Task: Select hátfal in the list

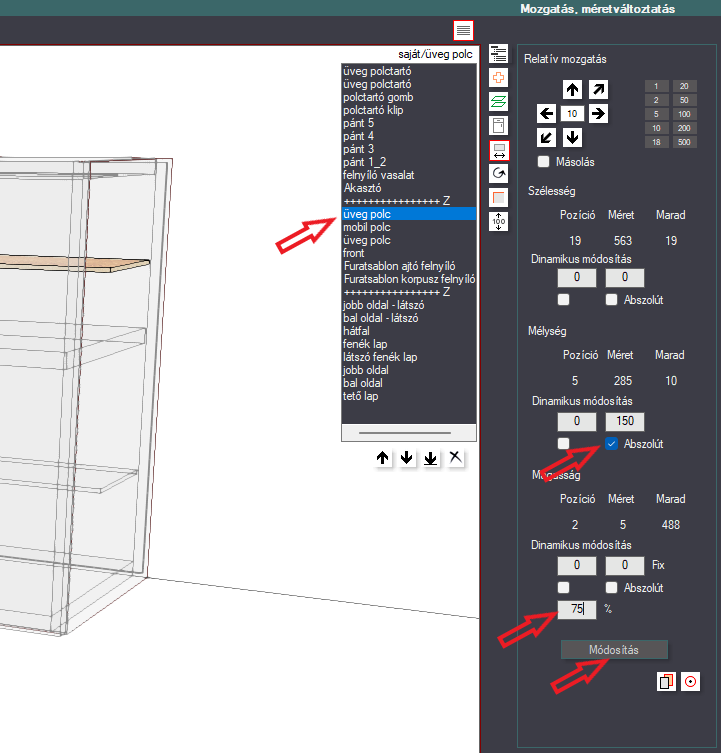Action: tap(409, 331)
